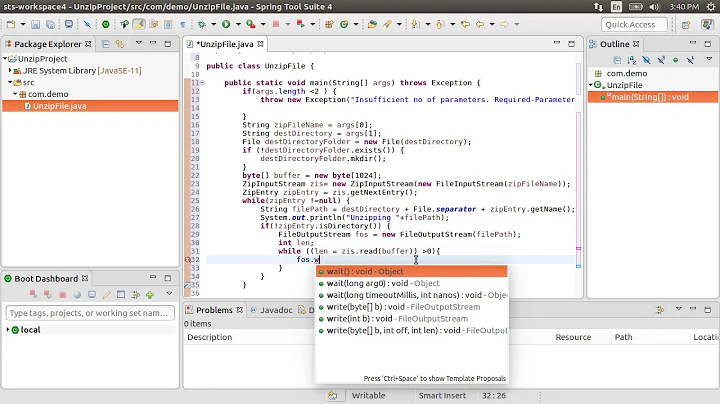The width and height of the screenshot is (720, 404).
Task: Open the Back history dropdown arrow
Action: (x=492, y=24)
